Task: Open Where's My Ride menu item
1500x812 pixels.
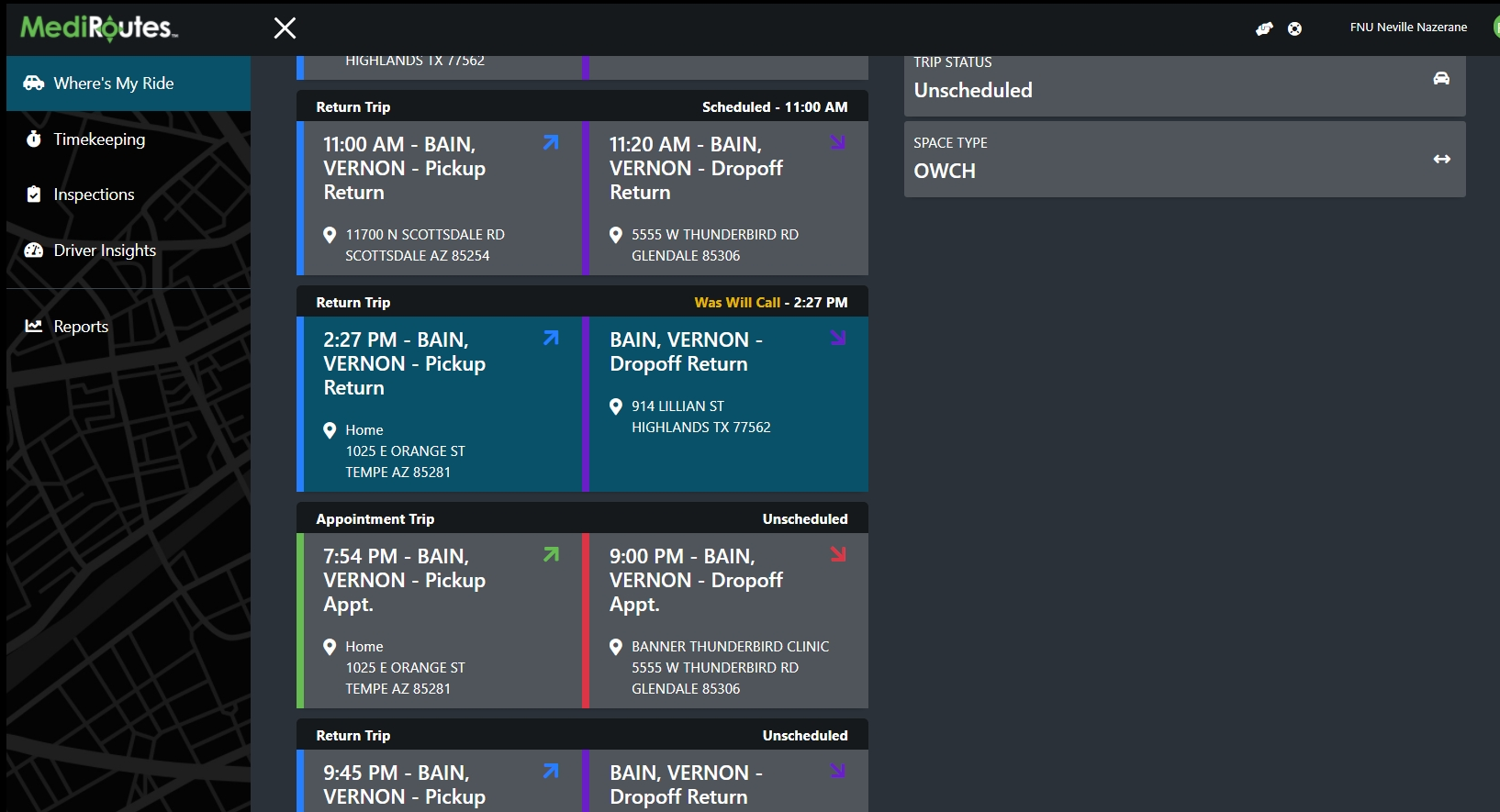Action: point(129,83)
